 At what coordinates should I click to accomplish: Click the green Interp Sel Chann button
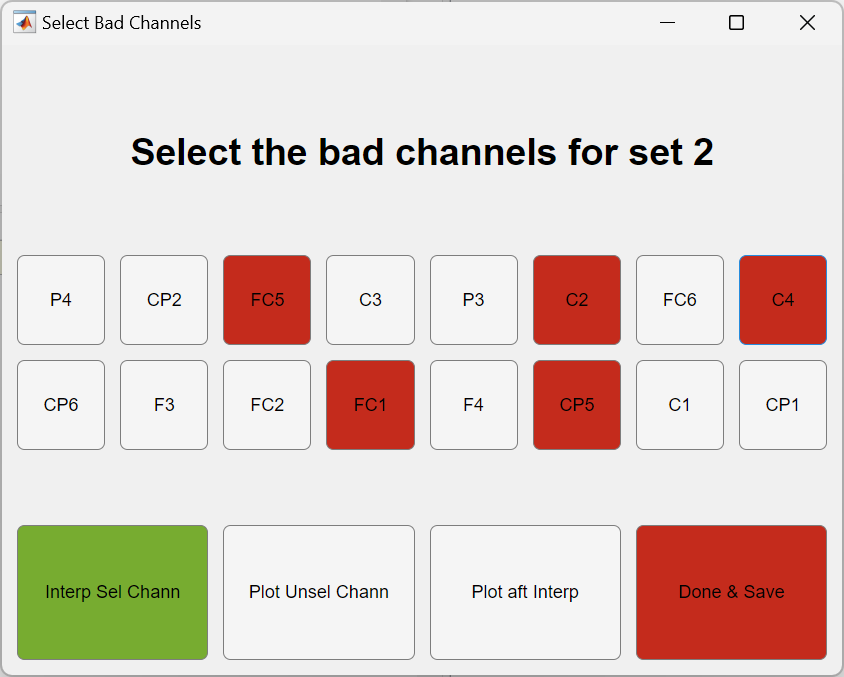tap(112, 593)
